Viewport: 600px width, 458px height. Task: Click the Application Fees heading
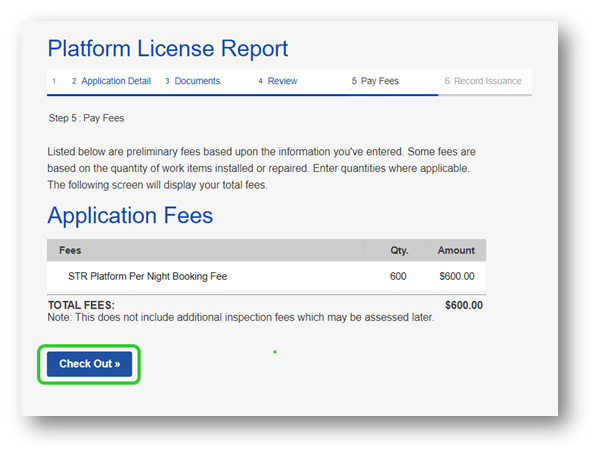[x=130, y=215]
